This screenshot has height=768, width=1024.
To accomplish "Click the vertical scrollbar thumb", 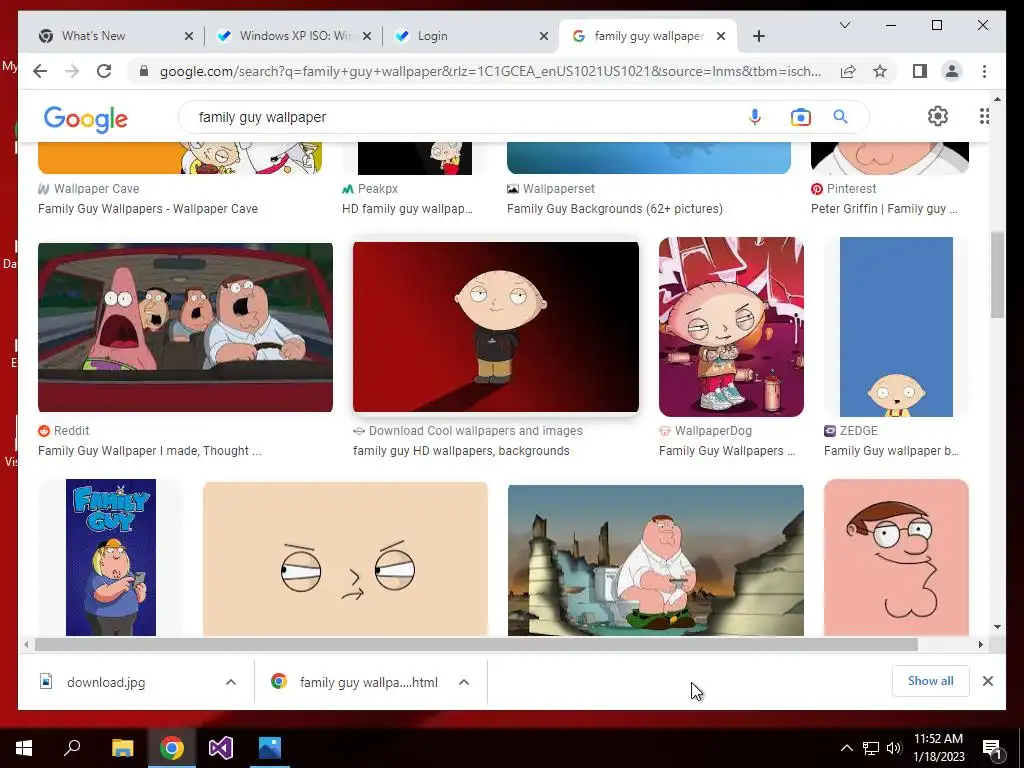I will tap(997, 274).
